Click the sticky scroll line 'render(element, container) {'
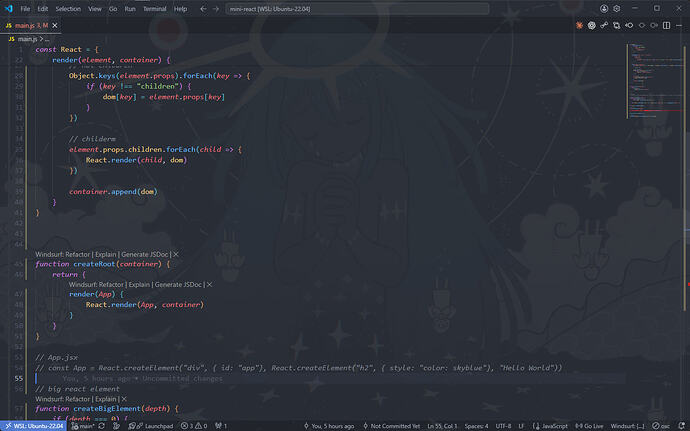 [111, 60]
